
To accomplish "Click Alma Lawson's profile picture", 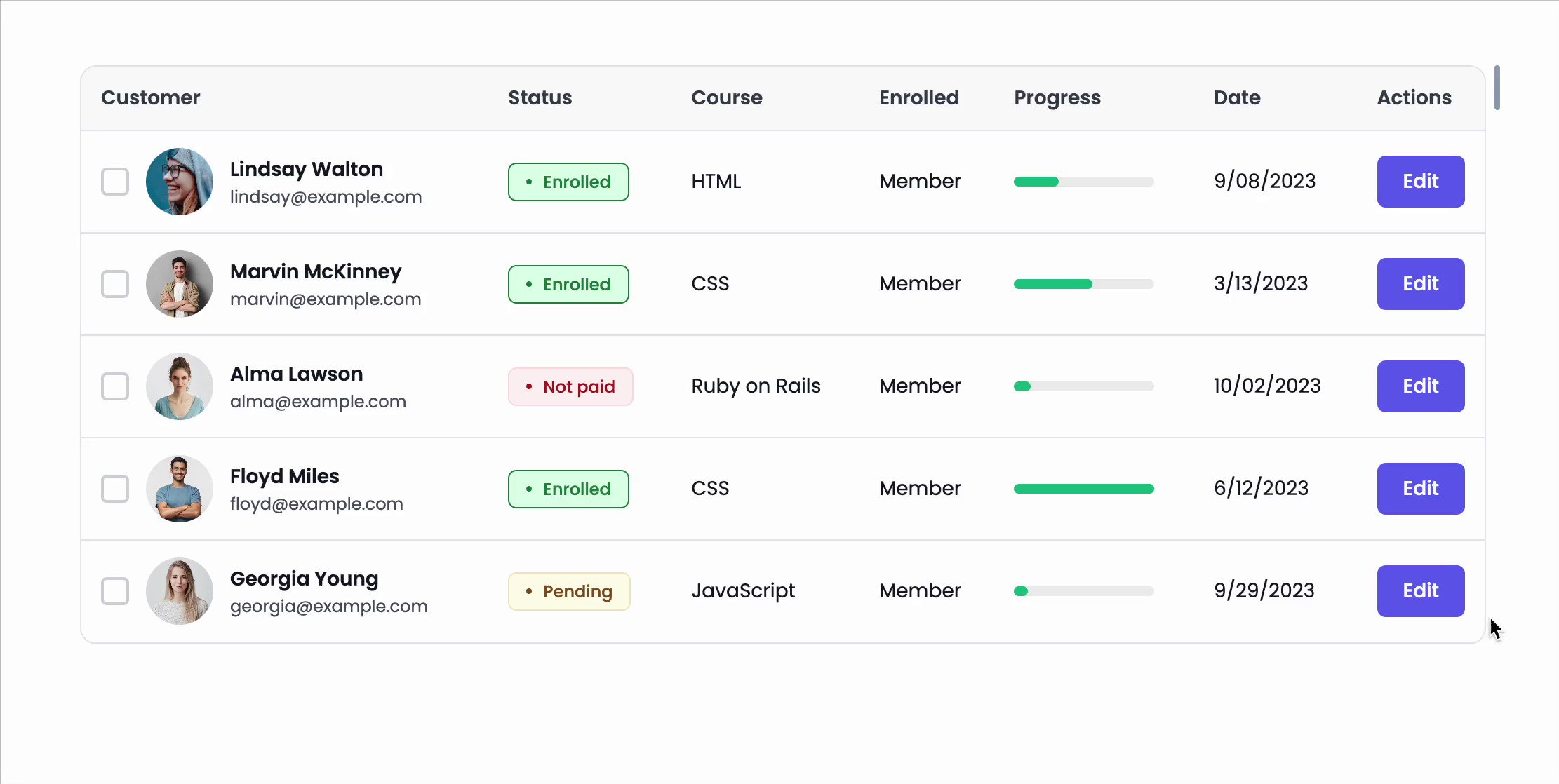I will 180,386.
